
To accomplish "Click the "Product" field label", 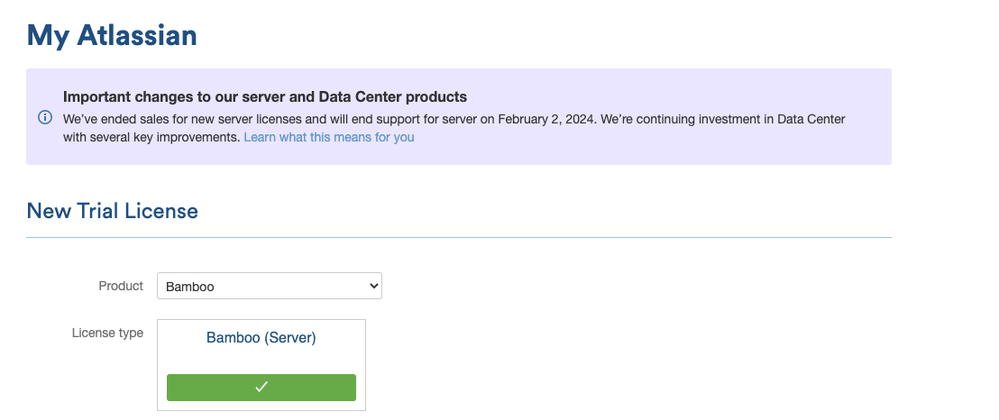I will pos(121,286).
